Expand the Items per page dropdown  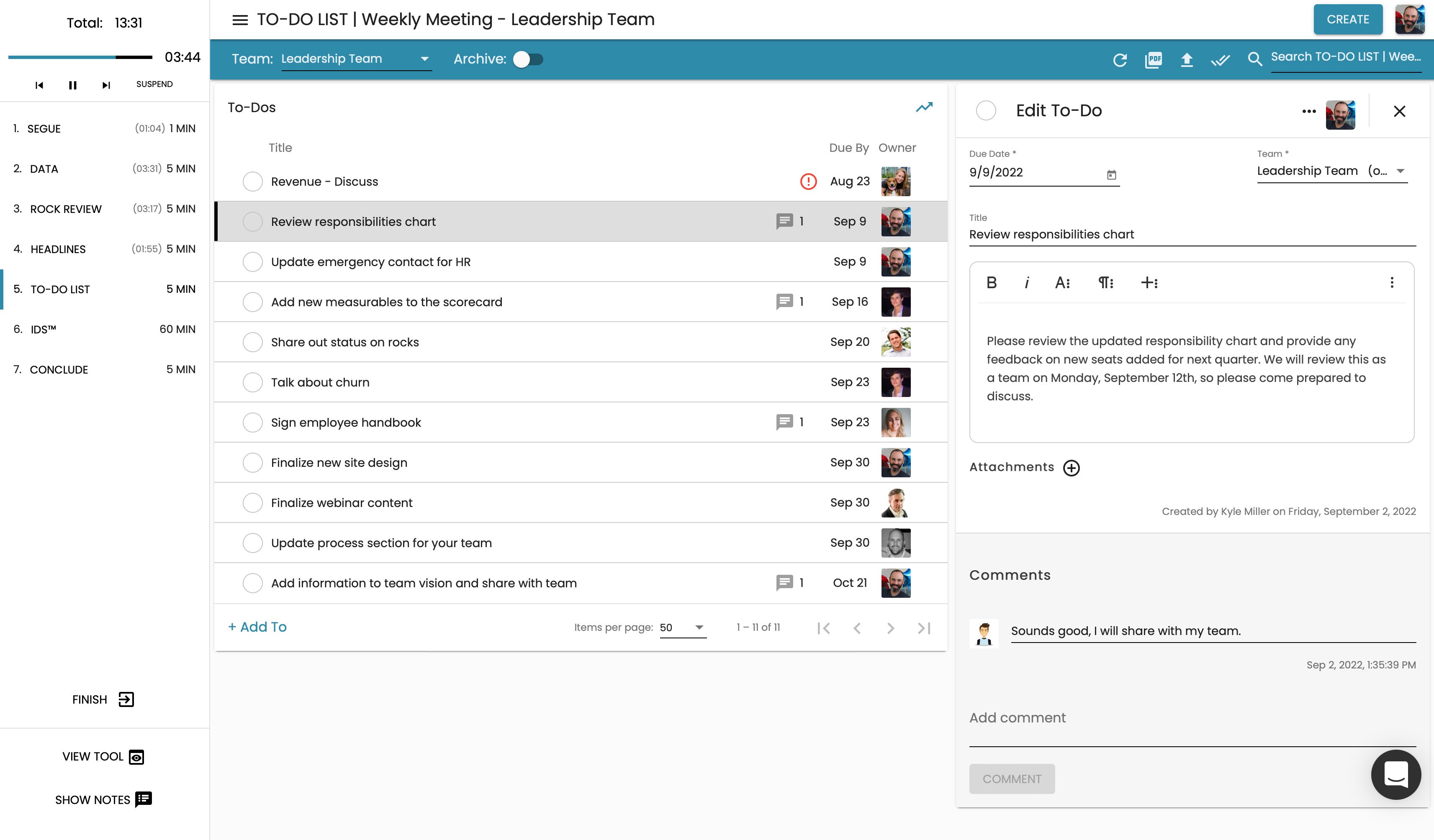[699, 627]
